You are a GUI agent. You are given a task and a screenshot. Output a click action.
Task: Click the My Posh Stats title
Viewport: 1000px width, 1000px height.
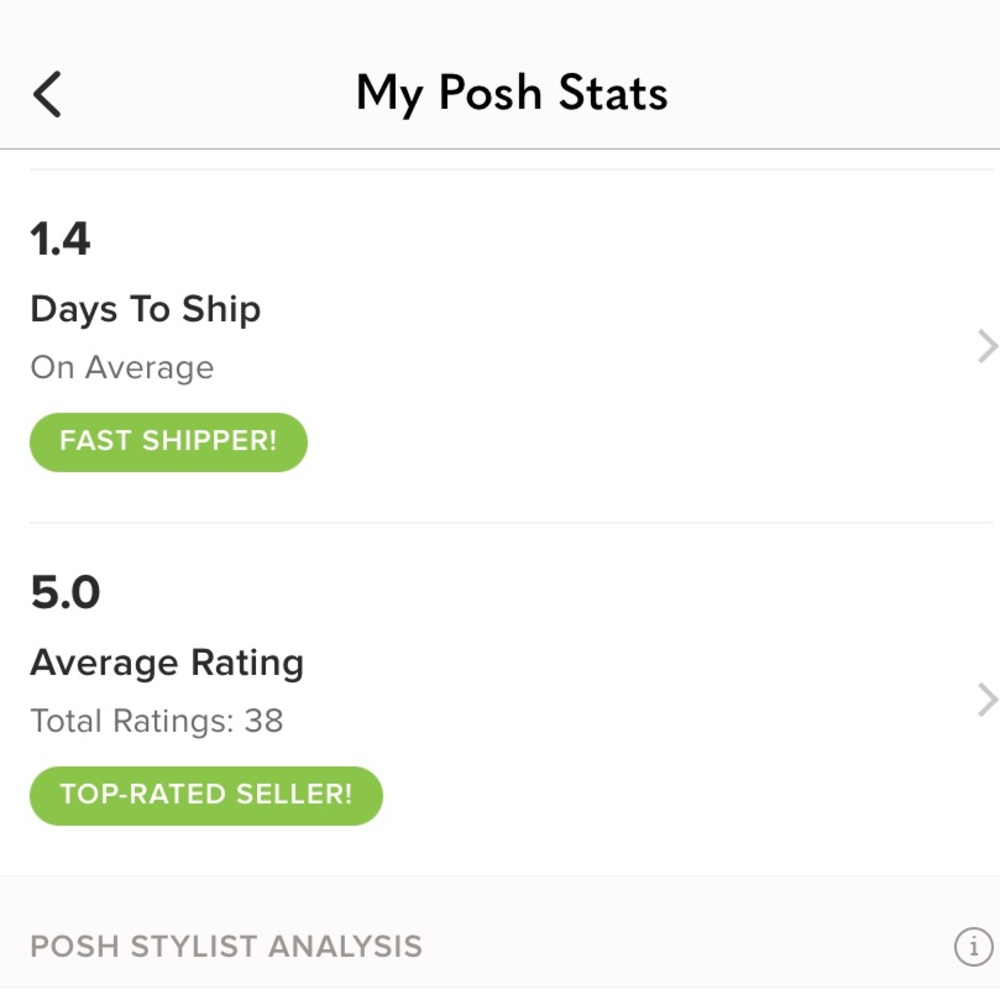coord(511,94)
